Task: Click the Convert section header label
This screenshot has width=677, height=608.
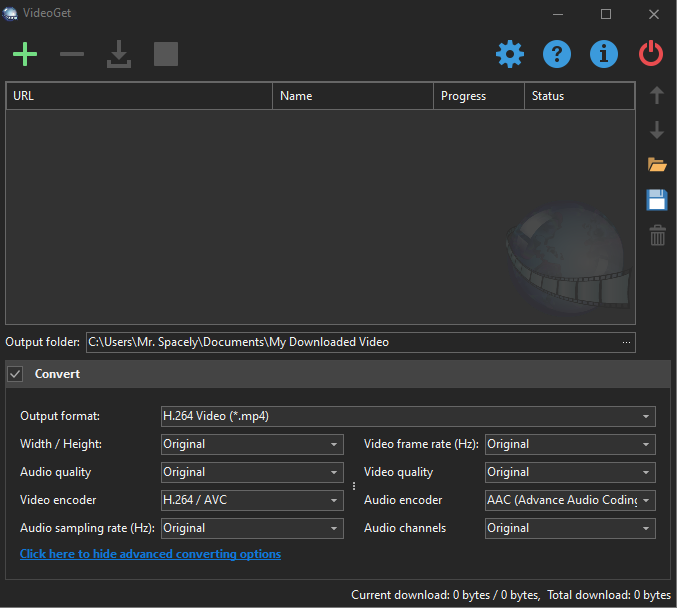Action: click(57, 374)
